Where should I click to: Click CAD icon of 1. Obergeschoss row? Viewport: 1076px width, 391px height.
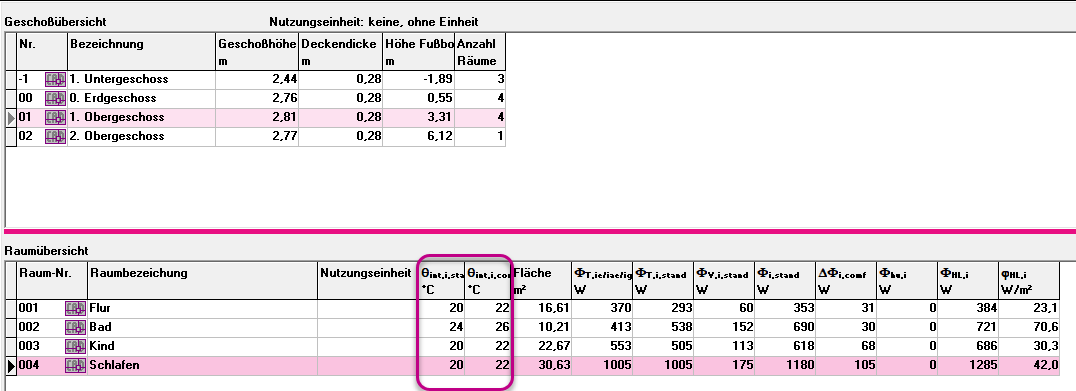pyautogui.click(x=56, y=117)
